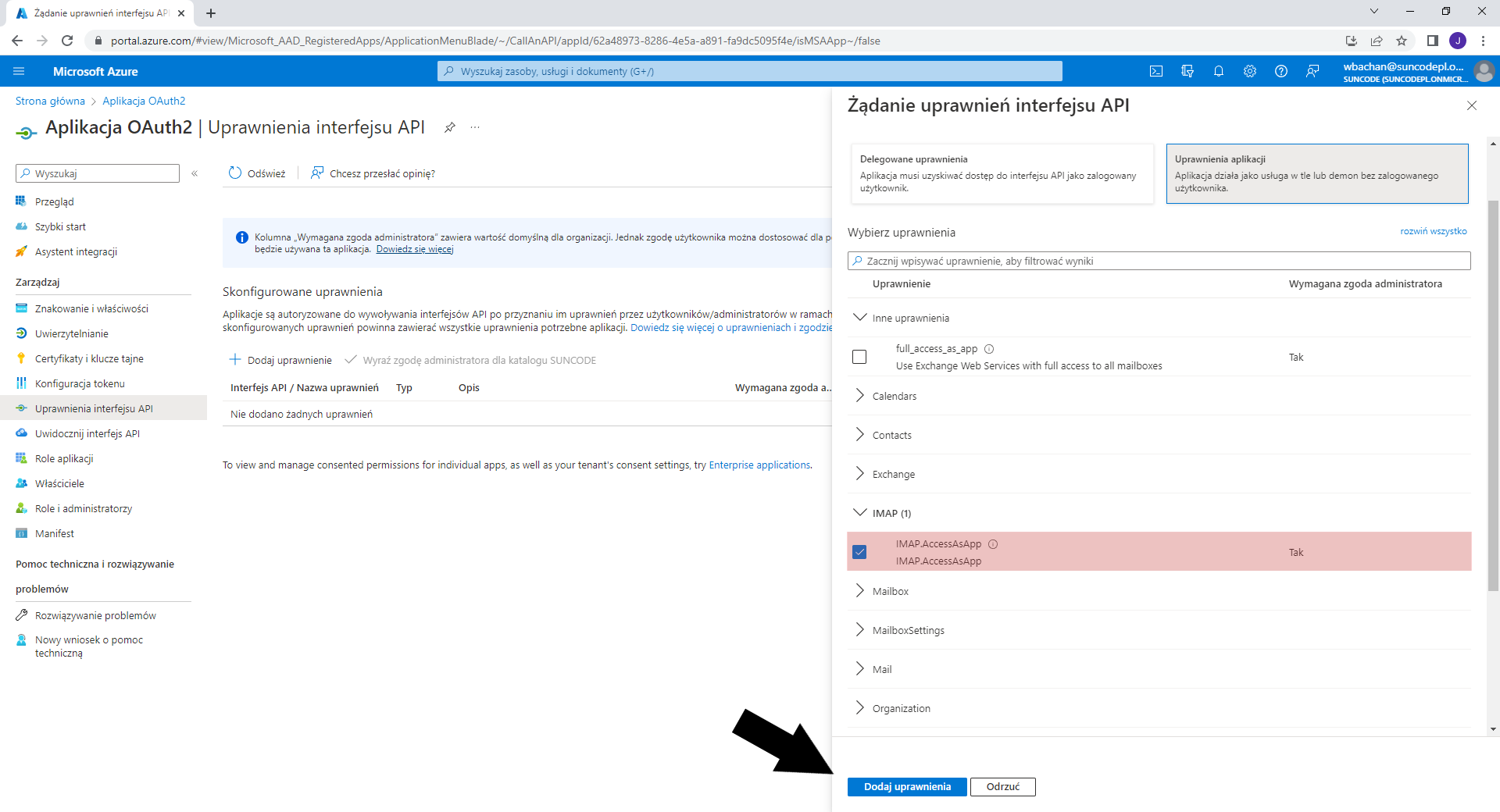This screenshot has height=812, width=1500.
Task: Open Cloud Shell from the top bar
Action: [1156, 71]
